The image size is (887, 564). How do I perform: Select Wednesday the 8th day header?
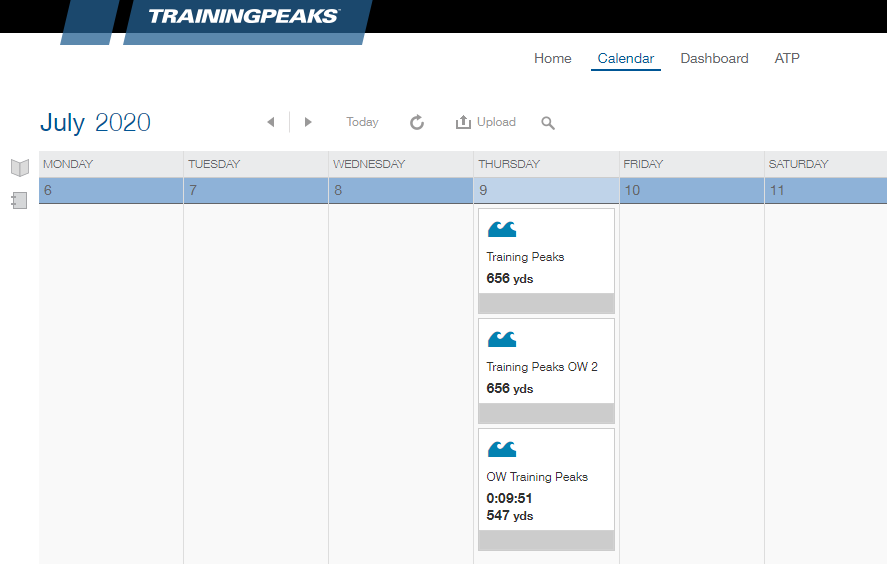coord(401,191)
